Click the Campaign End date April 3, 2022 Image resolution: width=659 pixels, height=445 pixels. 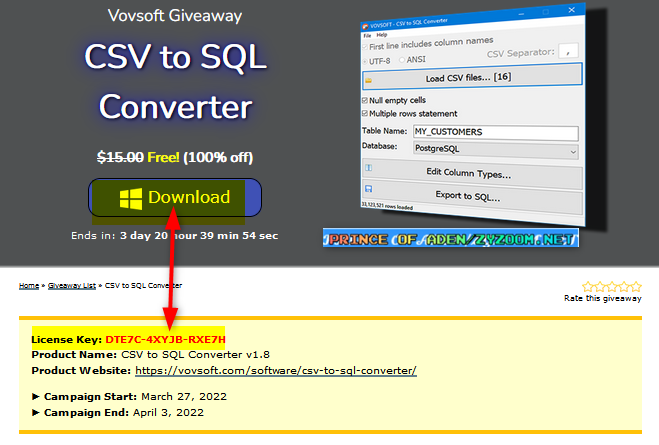click(168, 413)
